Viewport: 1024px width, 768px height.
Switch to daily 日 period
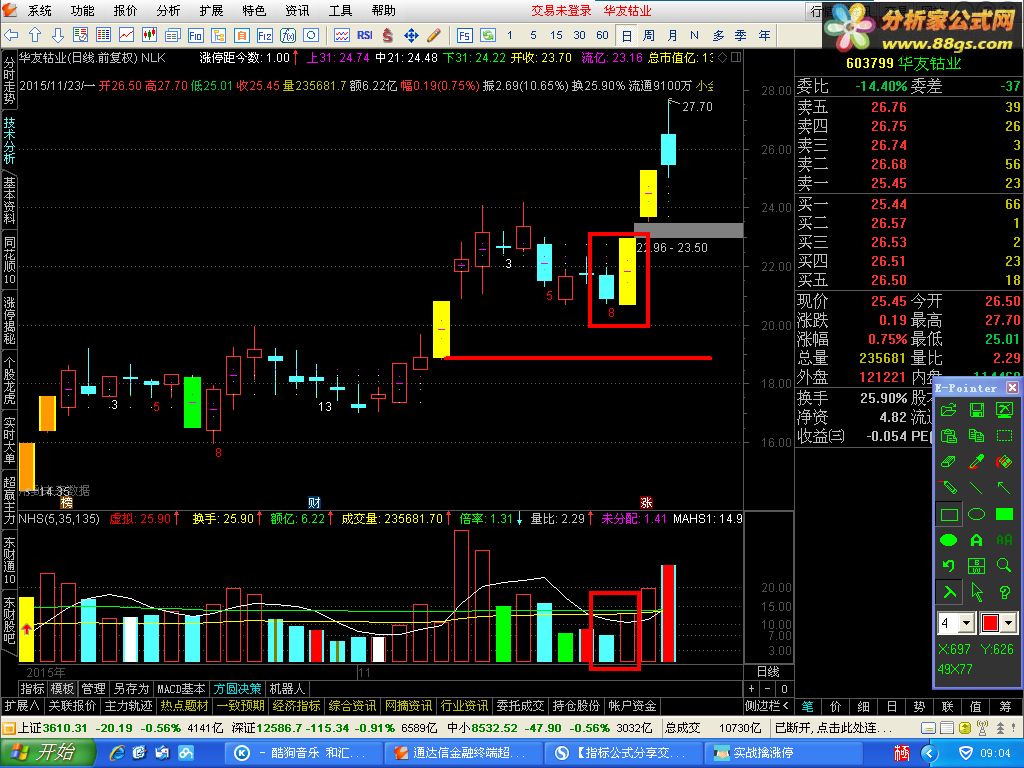coord(627,35)
